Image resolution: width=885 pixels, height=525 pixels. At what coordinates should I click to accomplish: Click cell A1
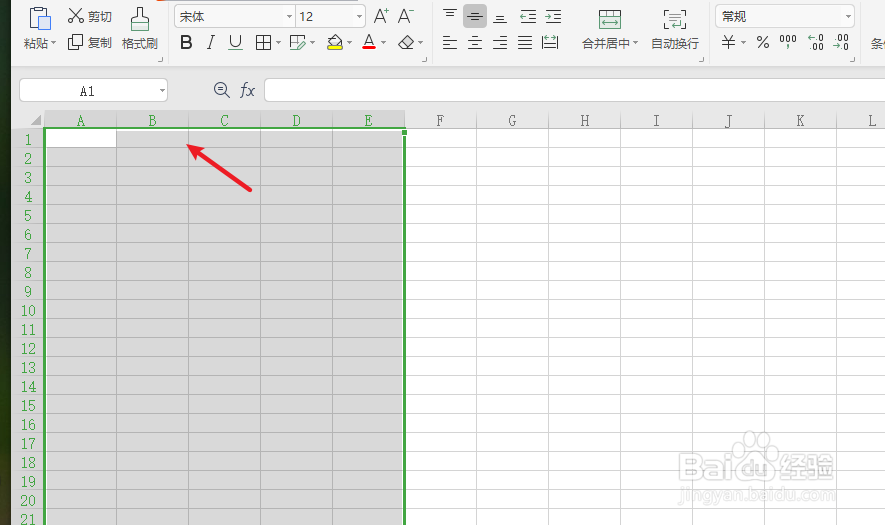pos(81,139)
